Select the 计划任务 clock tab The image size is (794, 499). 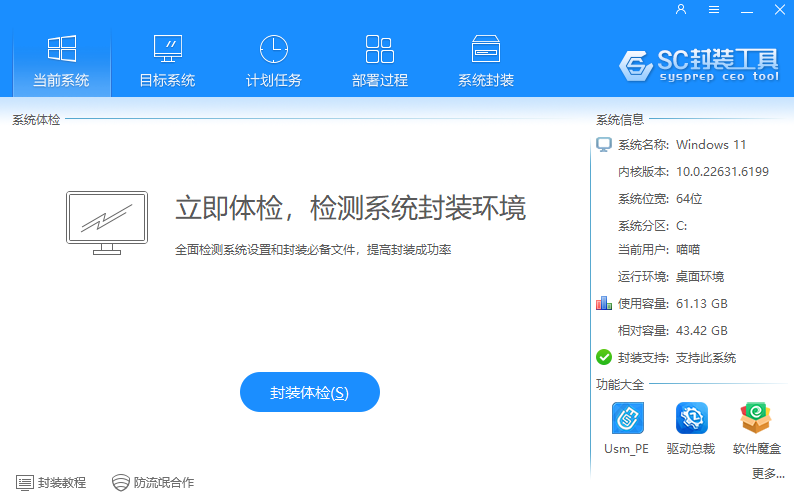pos(273,62)
